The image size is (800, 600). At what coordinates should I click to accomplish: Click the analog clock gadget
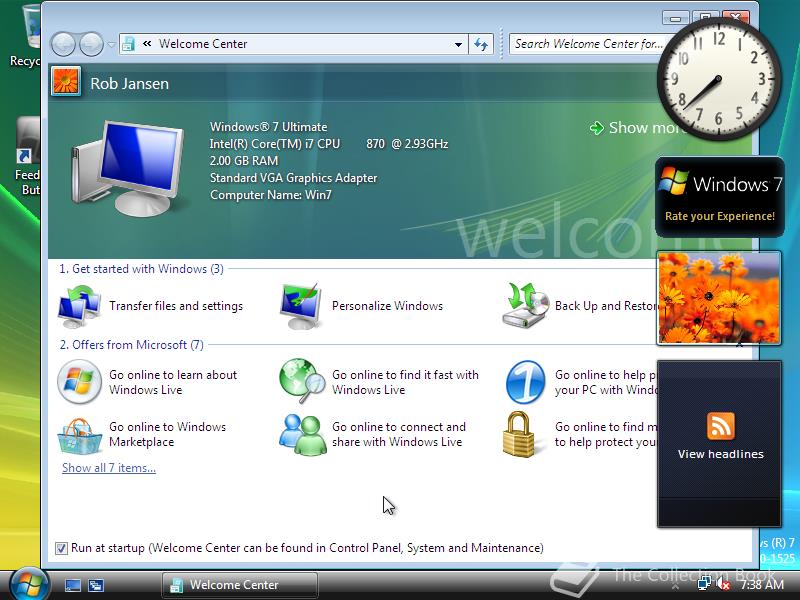719,80
